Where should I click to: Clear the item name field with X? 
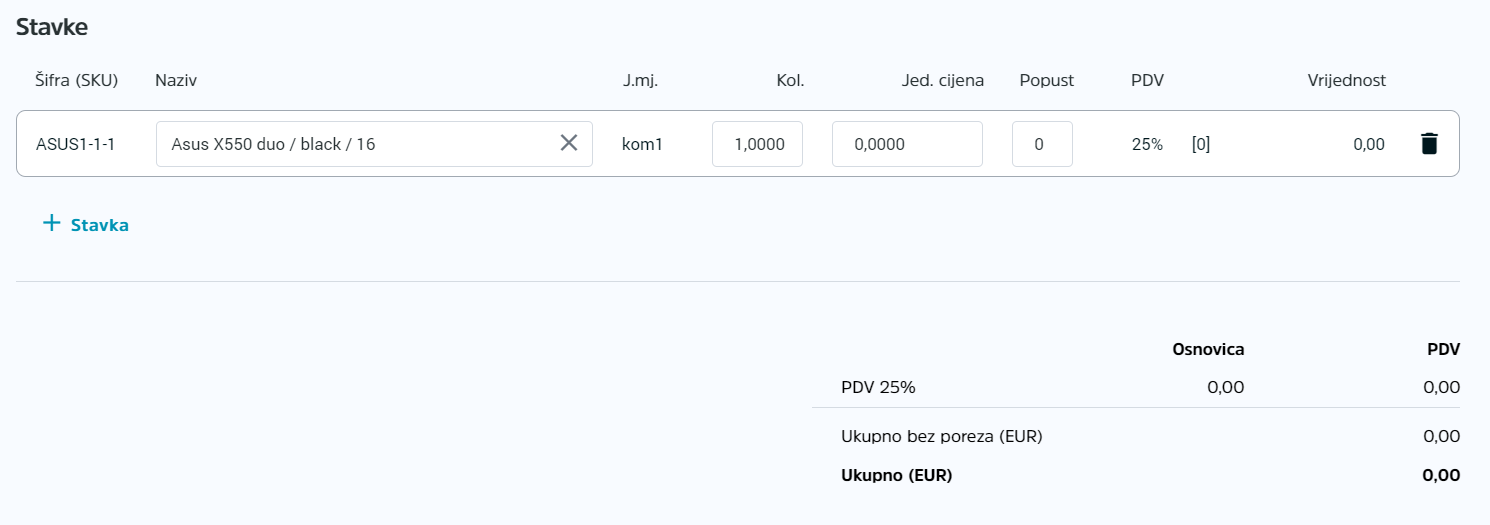tap(569, 143)
